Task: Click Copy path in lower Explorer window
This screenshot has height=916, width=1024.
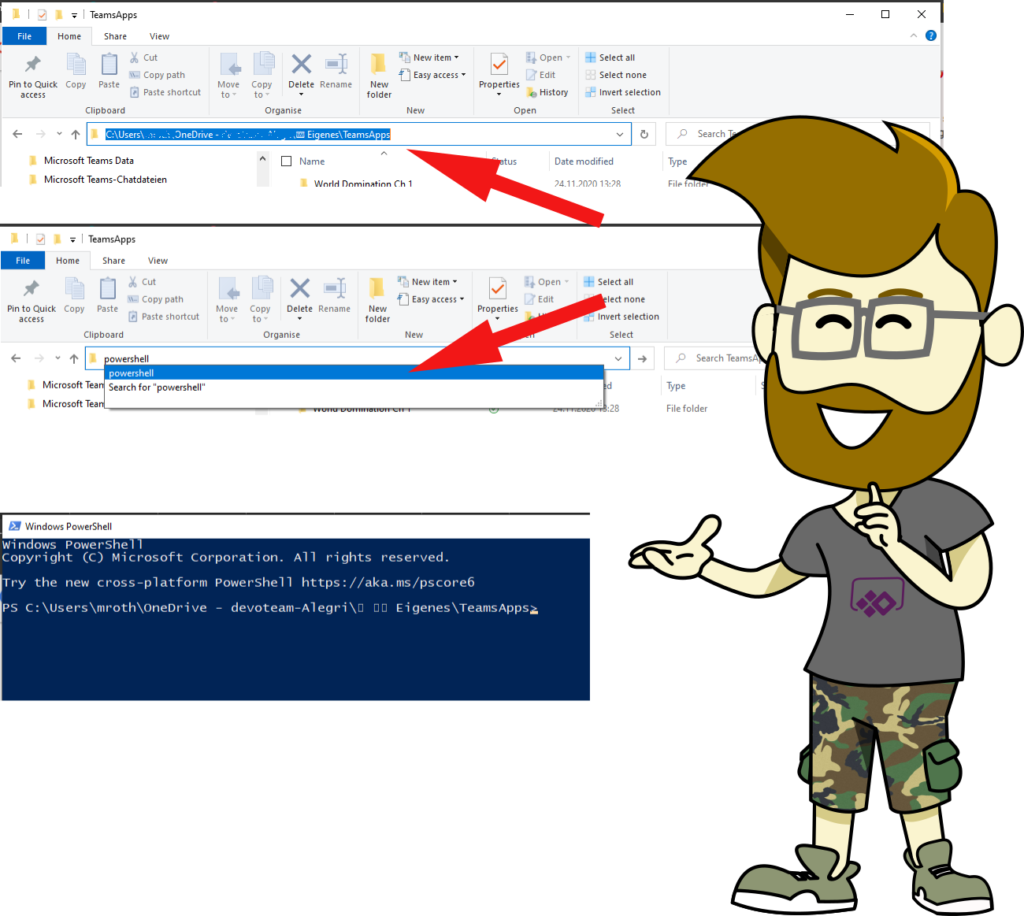Action: pyautogui.click(x=156, y=299)
